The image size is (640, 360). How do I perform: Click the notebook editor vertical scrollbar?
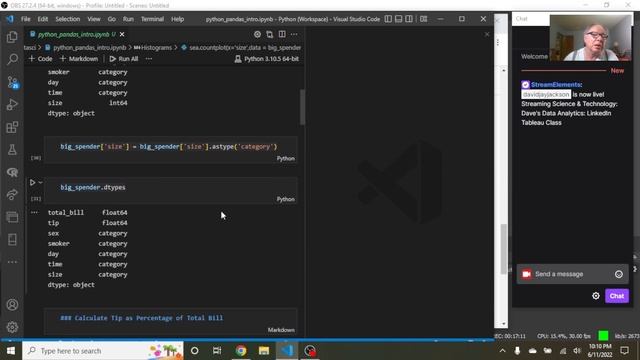pos(302,107)
